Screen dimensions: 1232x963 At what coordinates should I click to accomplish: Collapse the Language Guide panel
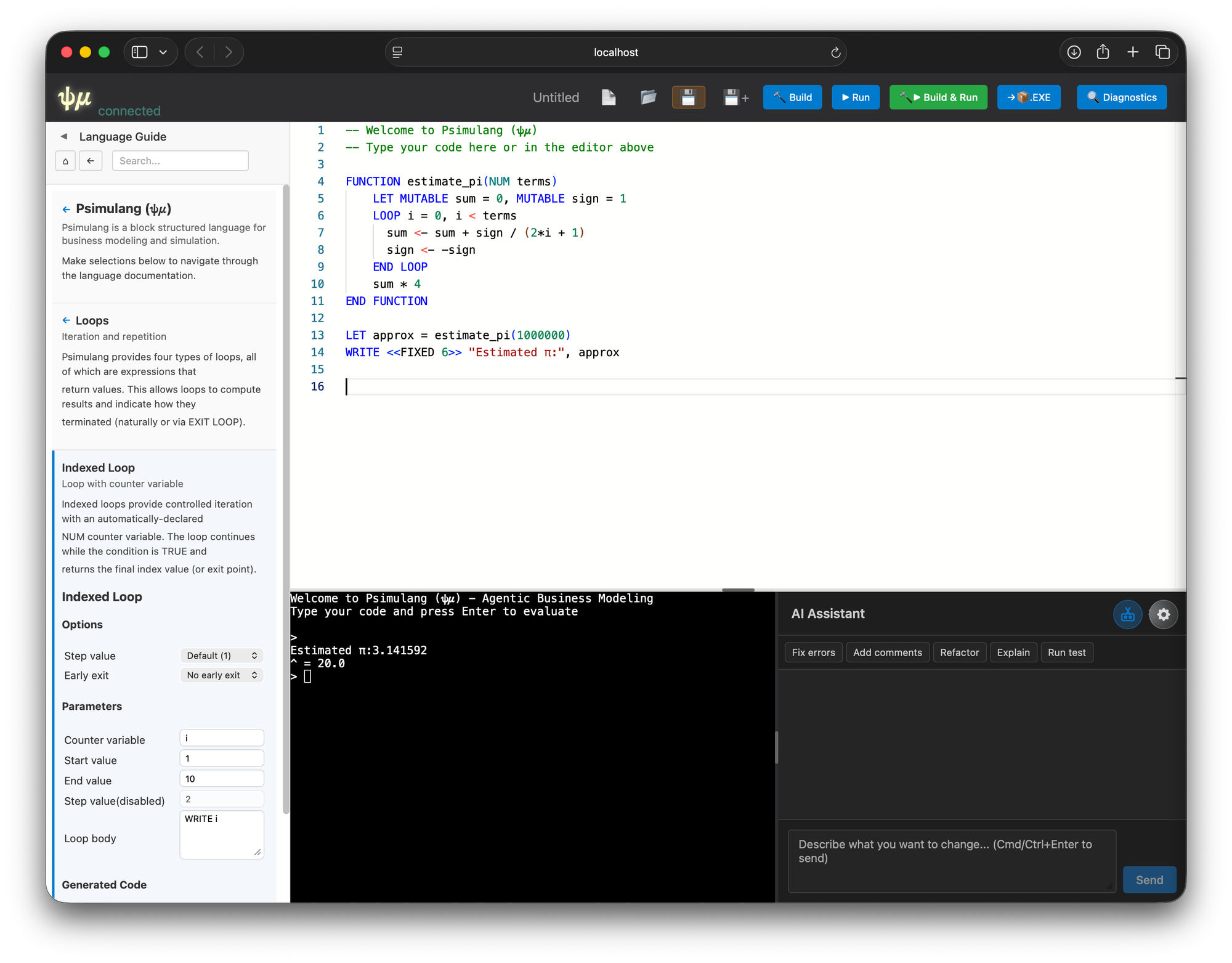click(64, 137)
